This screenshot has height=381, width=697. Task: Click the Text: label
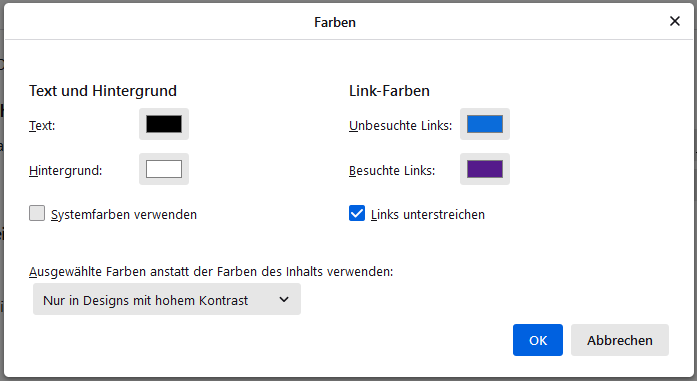click(42, 126)
